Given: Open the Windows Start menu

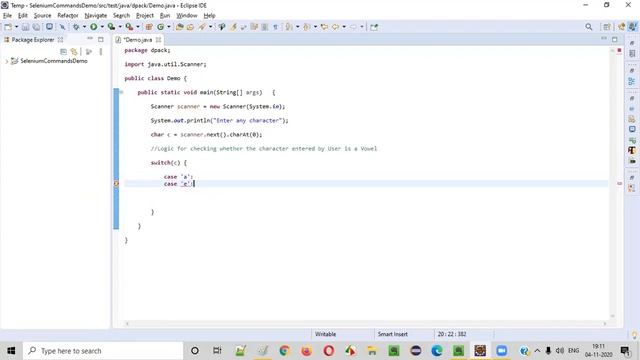Looking at the screenshot, I should point(11,351).
